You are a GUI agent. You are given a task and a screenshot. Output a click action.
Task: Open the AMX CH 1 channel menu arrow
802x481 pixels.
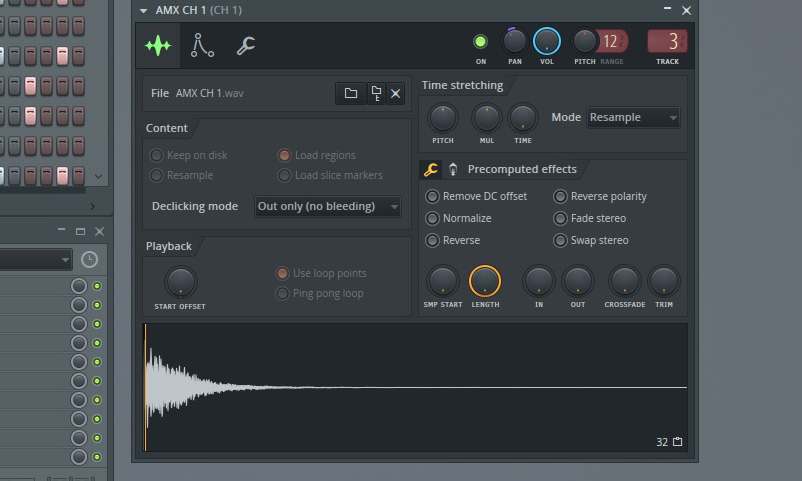pos(144,11)
